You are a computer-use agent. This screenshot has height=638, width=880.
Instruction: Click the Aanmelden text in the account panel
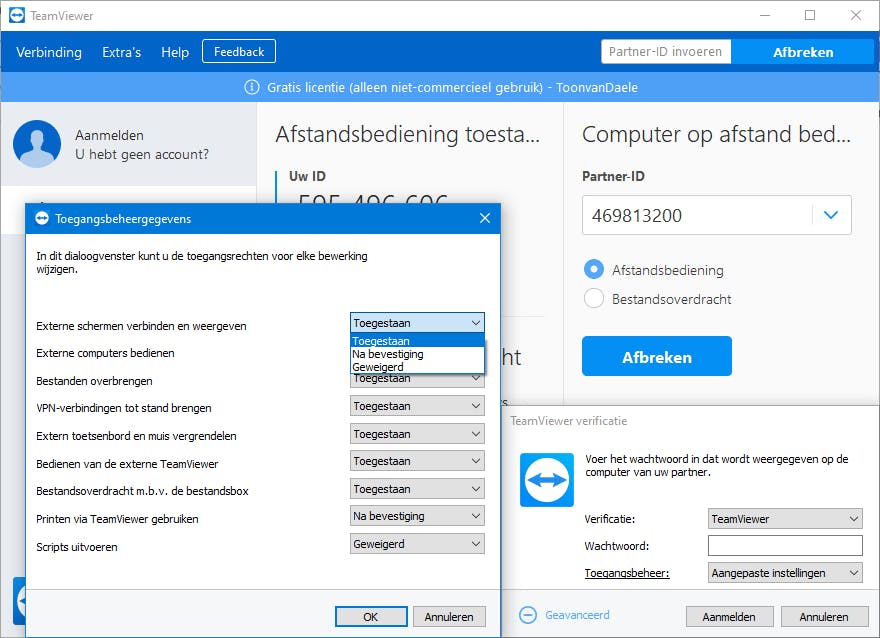(x=109, y=135)
